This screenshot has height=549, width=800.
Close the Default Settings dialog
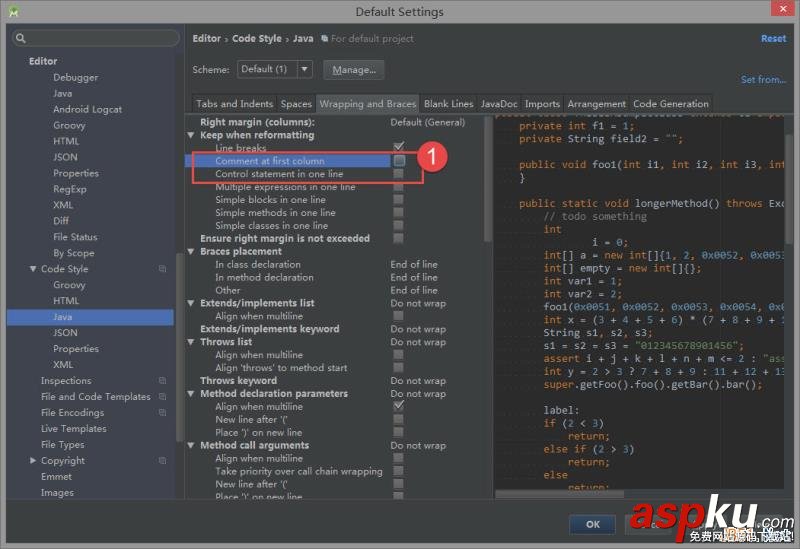[x=783, y=9]
